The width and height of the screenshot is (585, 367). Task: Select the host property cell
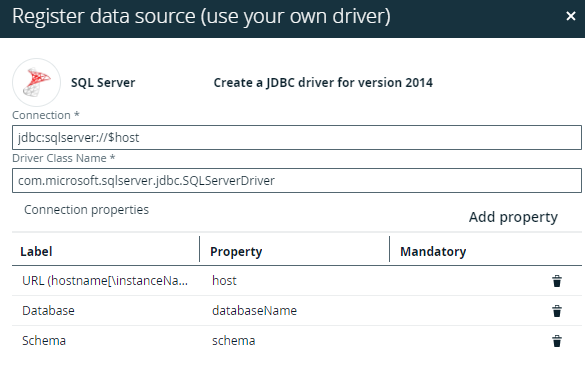click(224, 280)
